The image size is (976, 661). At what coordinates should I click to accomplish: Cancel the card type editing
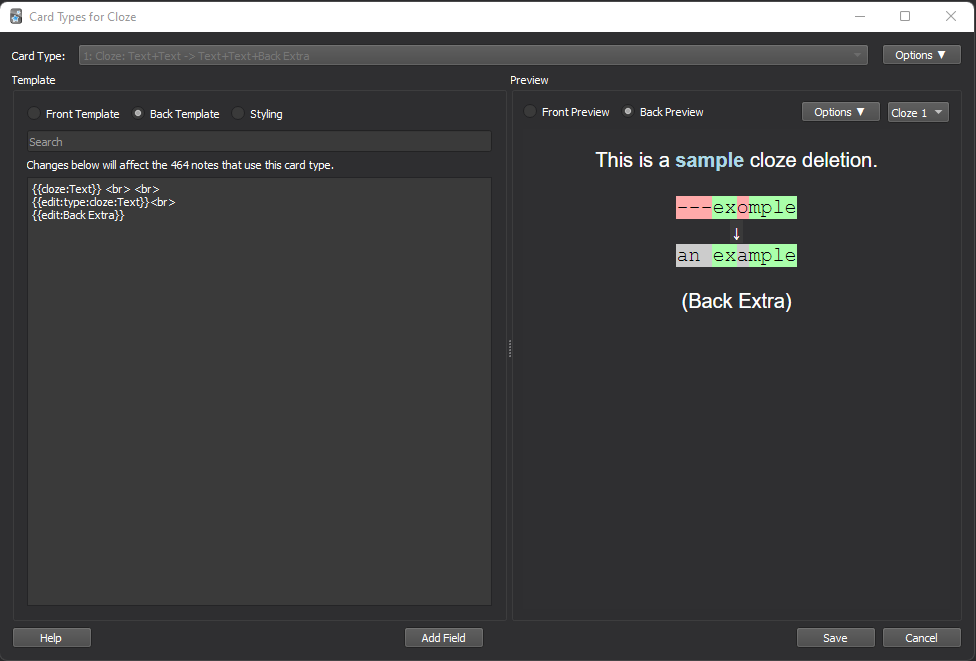coord(921,637)
